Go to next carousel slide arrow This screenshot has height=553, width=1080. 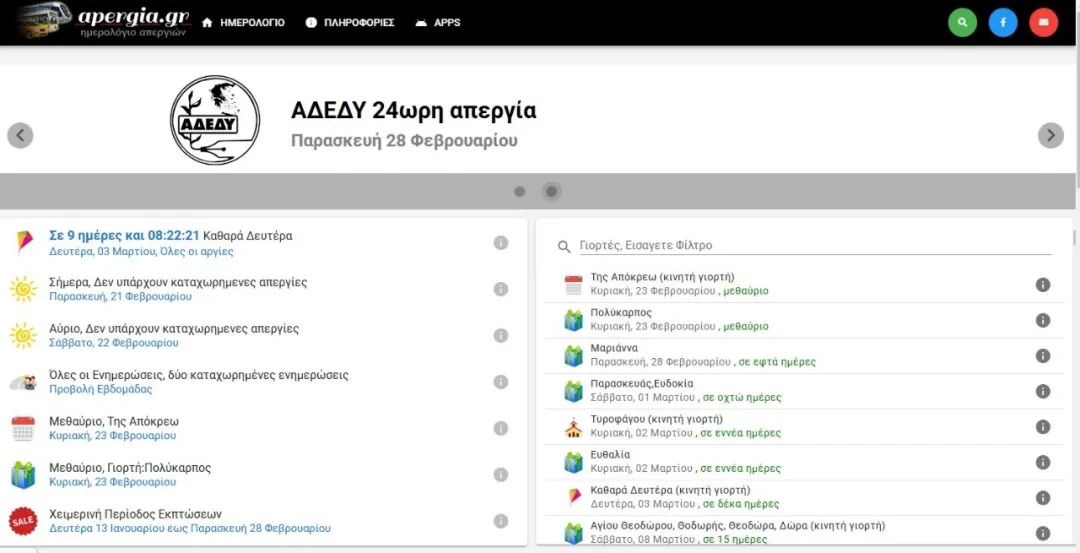coord(1050,135)
